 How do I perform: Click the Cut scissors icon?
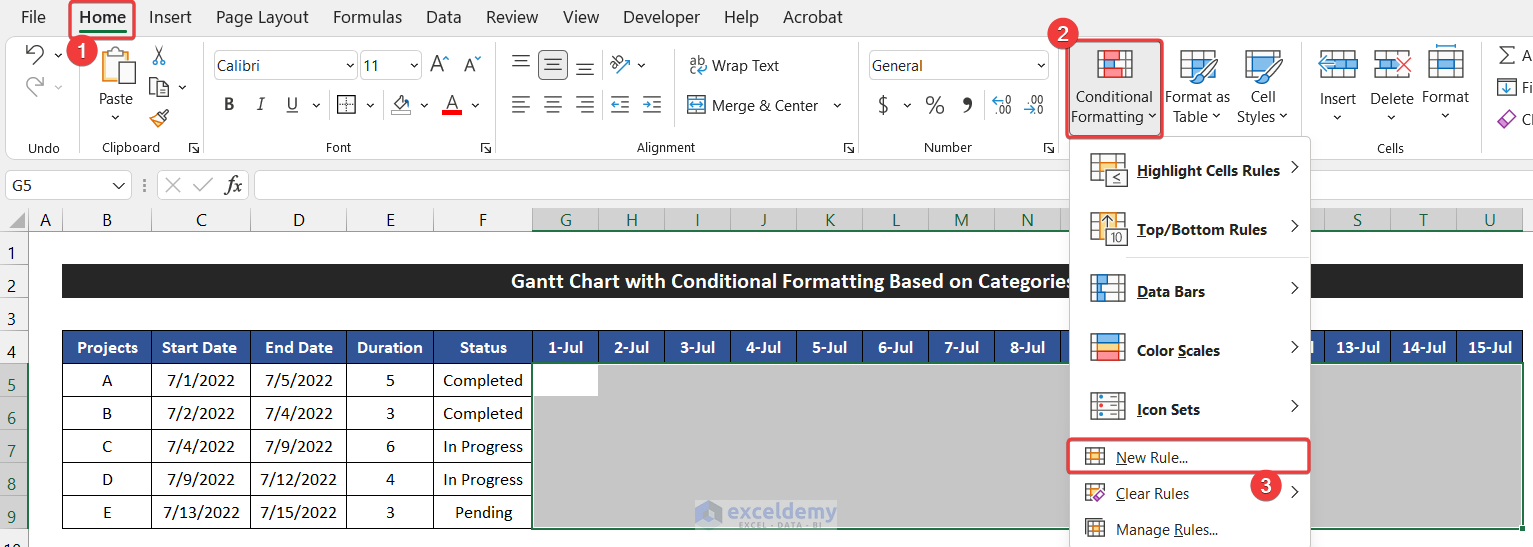[159, 56]
